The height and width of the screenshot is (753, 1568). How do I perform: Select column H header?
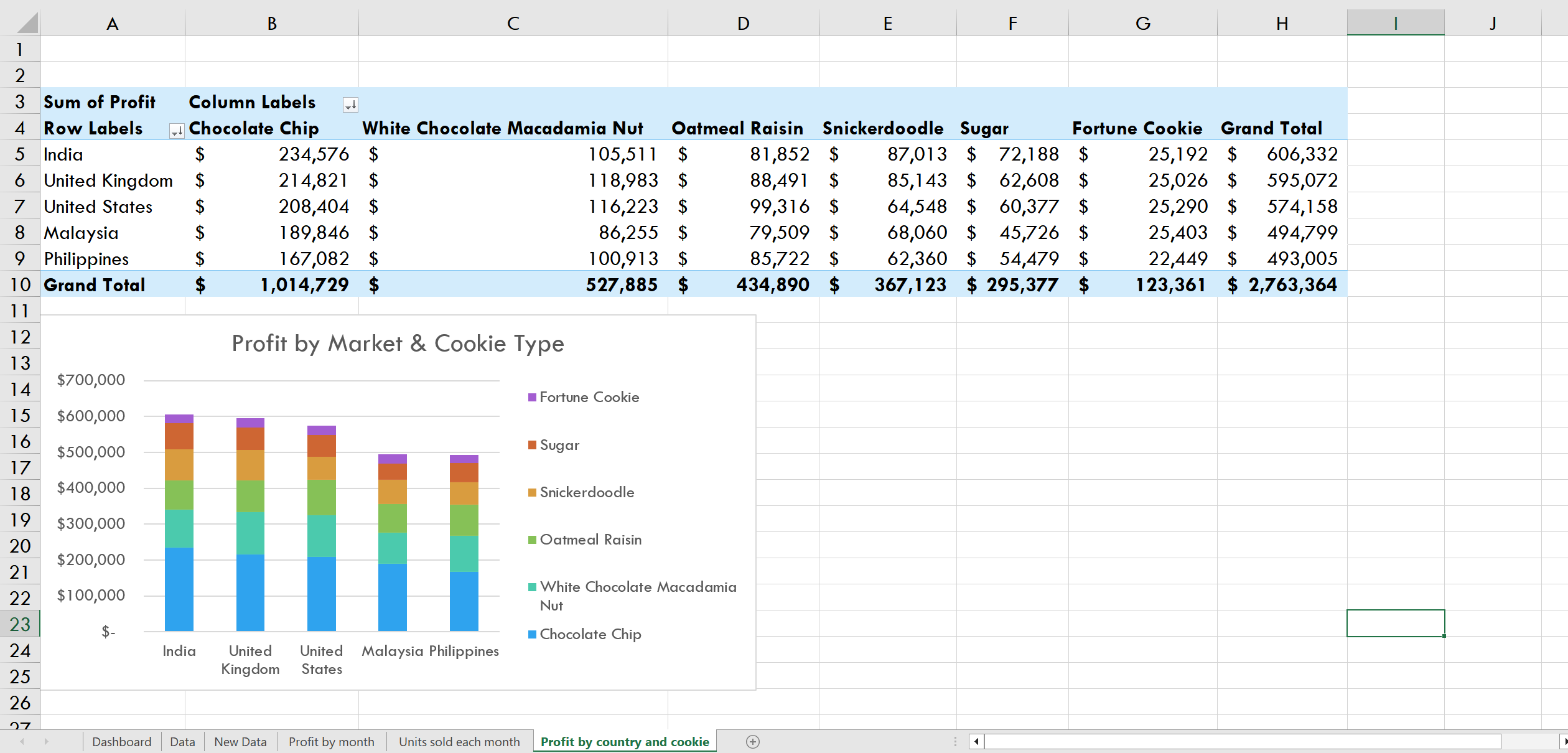coord(1282,23)
